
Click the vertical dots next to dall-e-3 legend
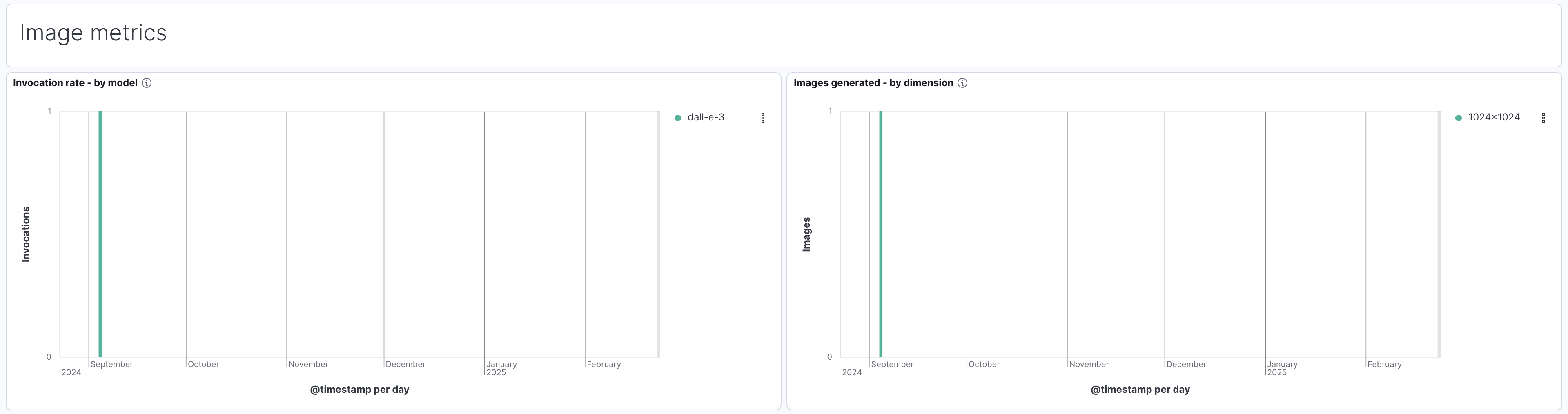click(763, 118)
